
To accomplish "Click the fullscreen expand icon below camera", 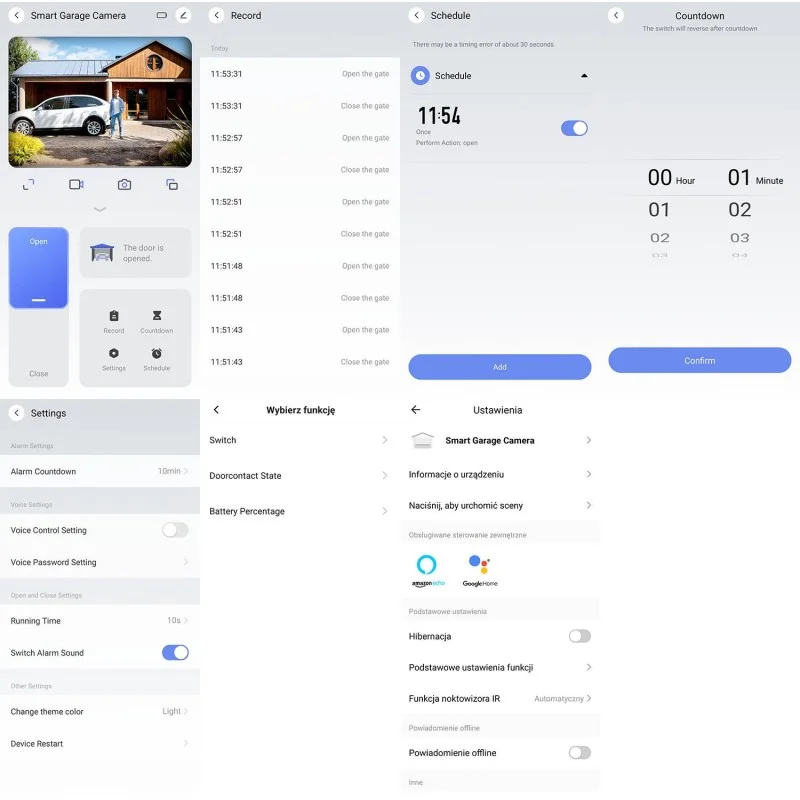I will pyautogui.click(x=28, y=185).
